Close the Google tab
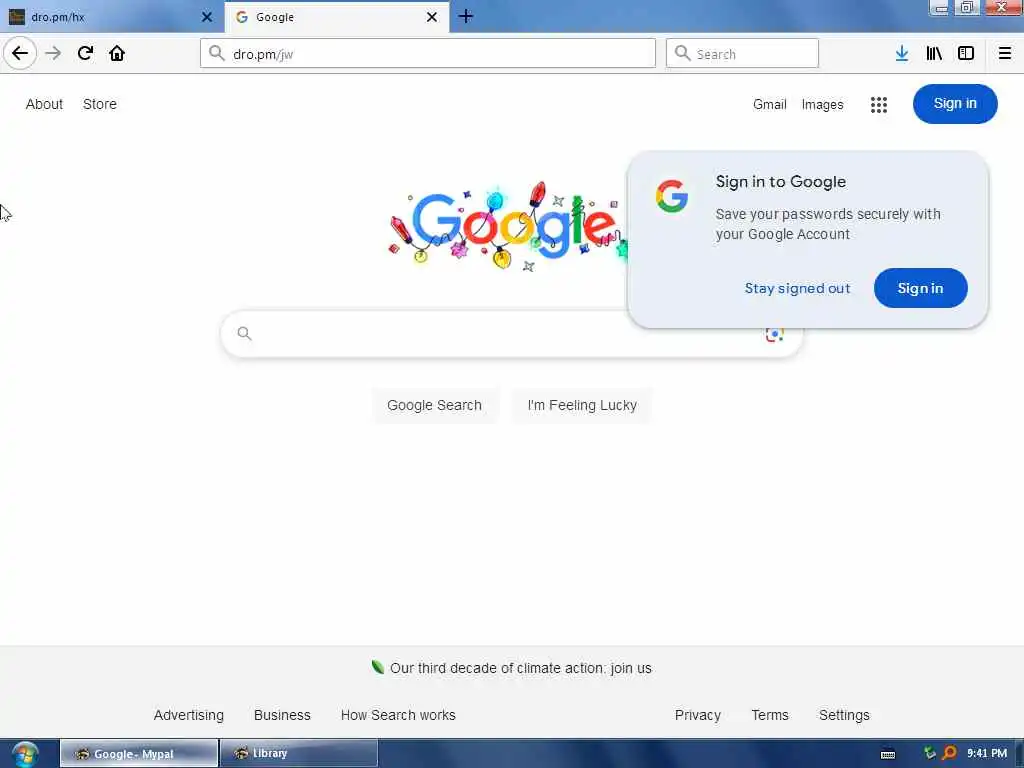This screenshot has width=1024, height=768. 432,17
